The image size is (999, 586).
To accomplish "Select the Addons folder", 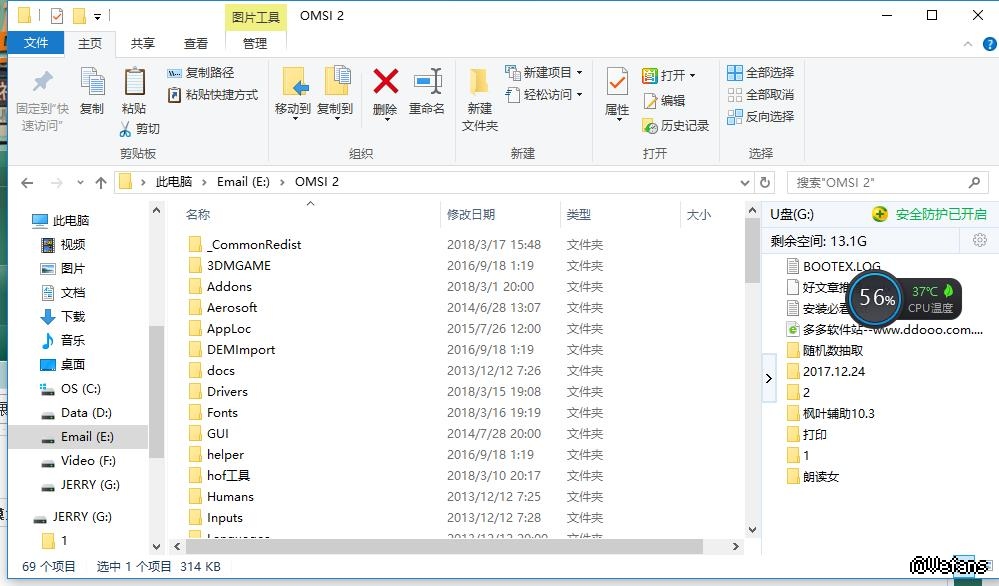I will (229, 287).
